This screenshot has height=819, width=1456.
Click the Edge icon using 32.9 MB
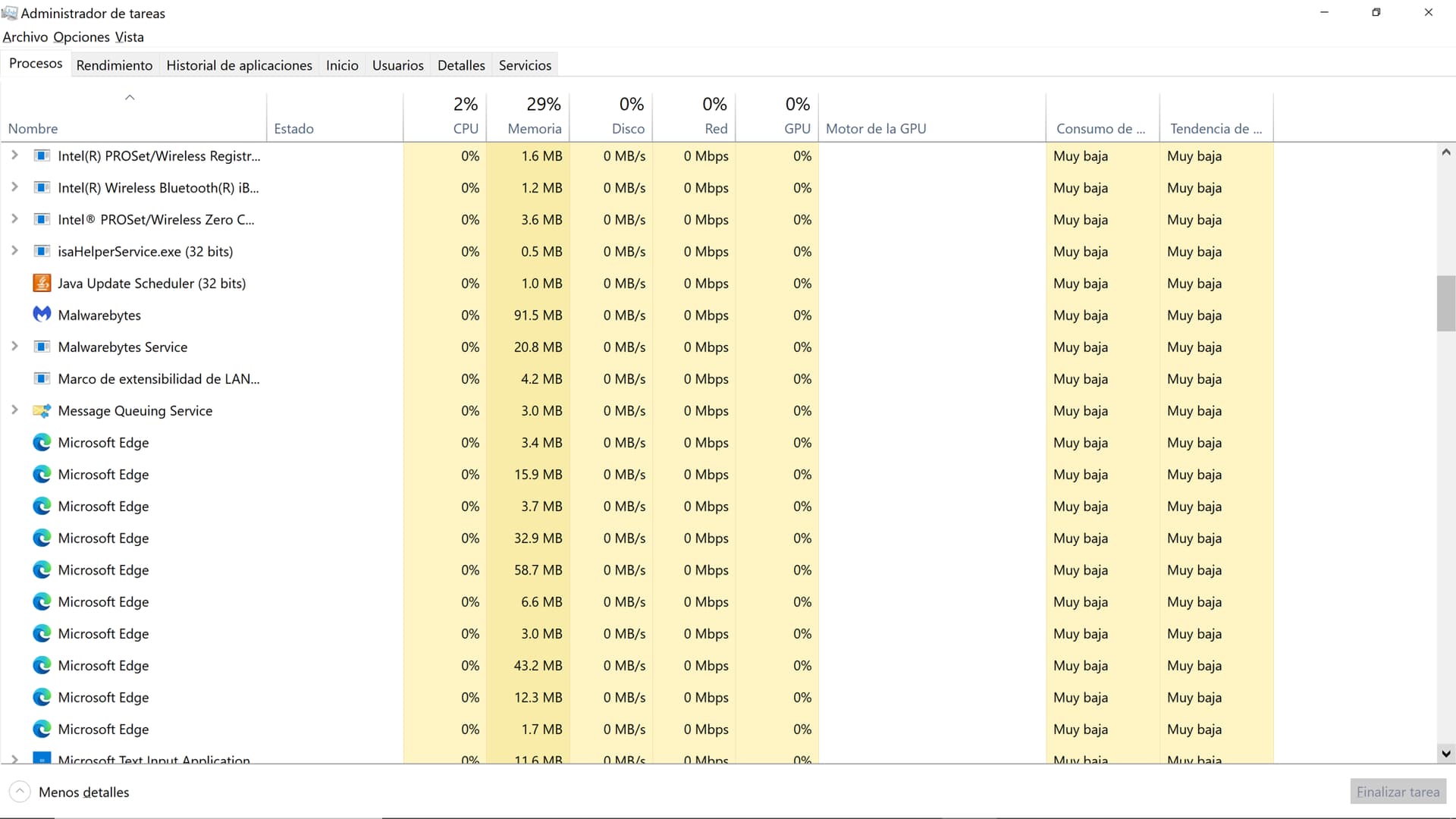(x=42, y=538)
